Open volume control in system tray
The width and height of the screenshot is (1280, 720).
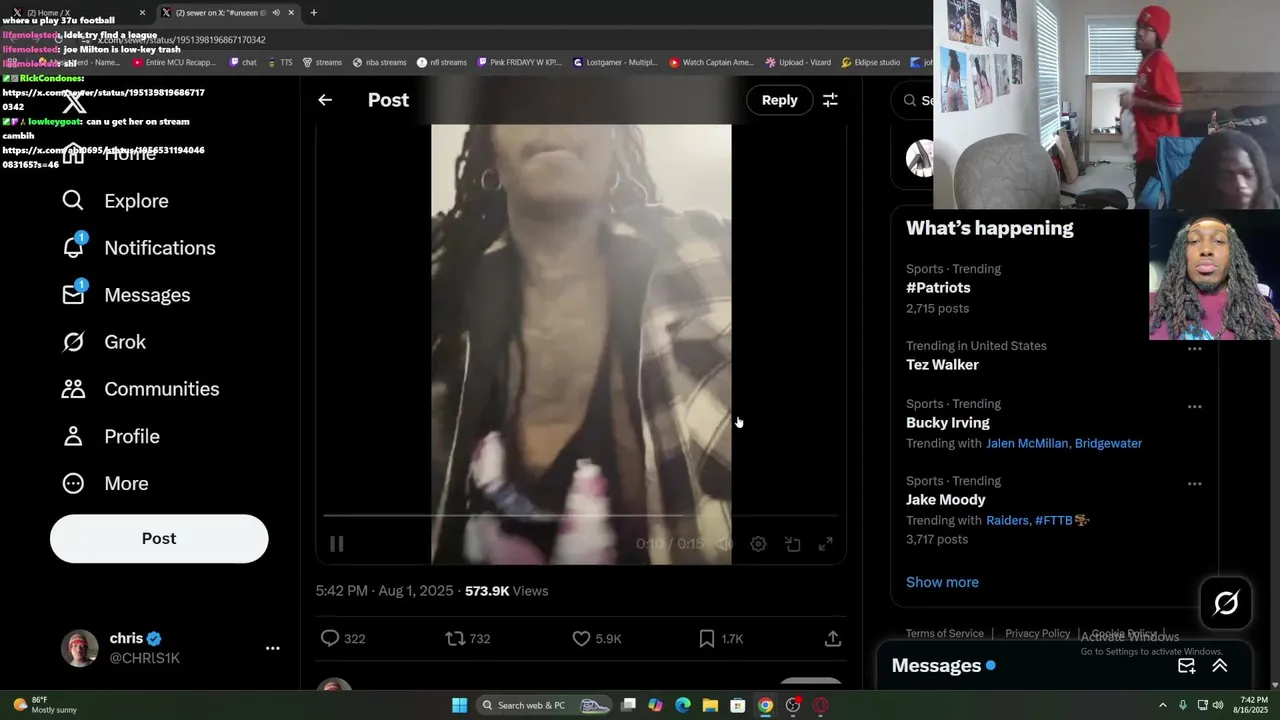point(1218,705)
